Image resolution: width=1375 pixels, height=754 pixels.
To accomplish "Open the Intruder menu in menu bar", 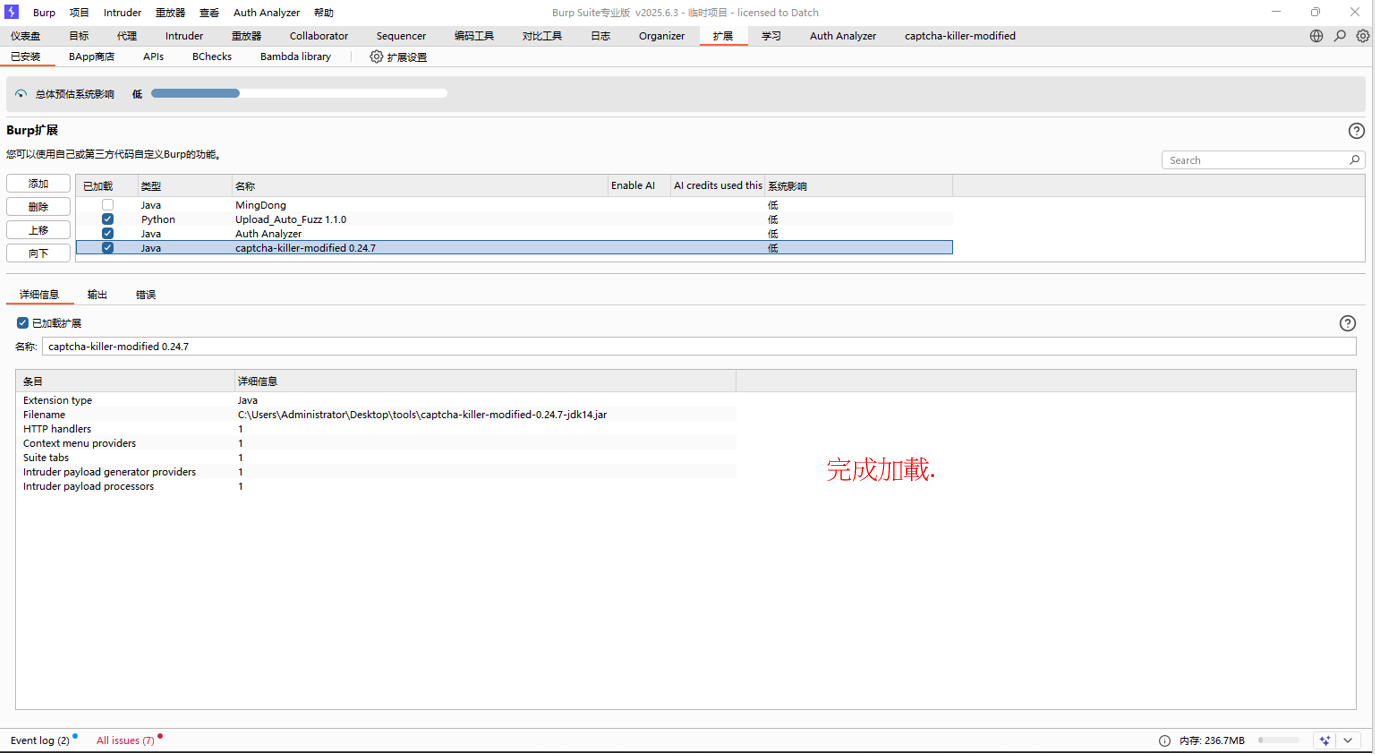I will [x=122, y=13].
